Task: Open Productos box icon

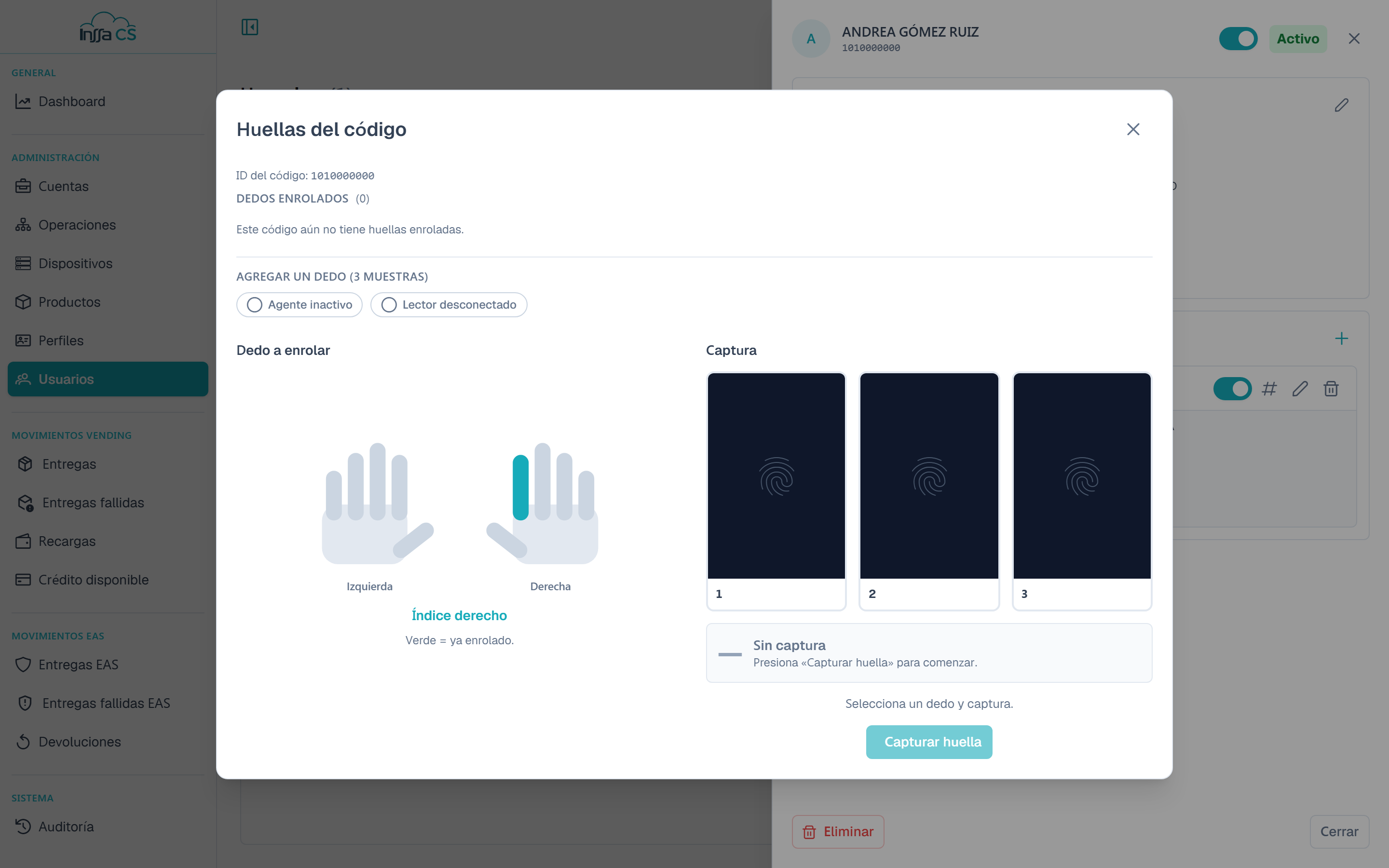Action: (23, 302)
